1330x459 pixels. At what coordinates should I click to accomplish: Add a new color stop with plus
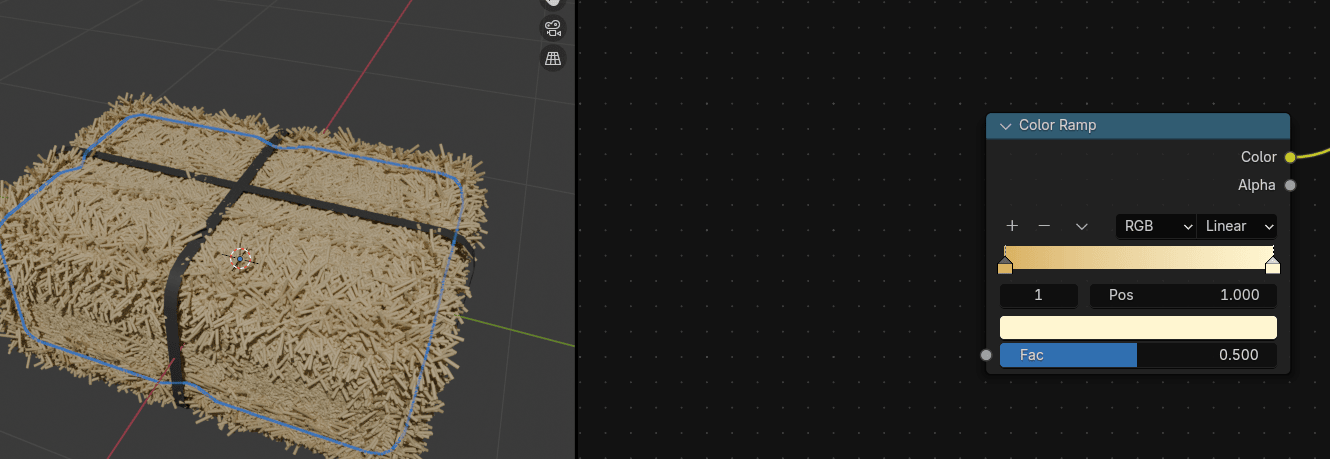1012,226
